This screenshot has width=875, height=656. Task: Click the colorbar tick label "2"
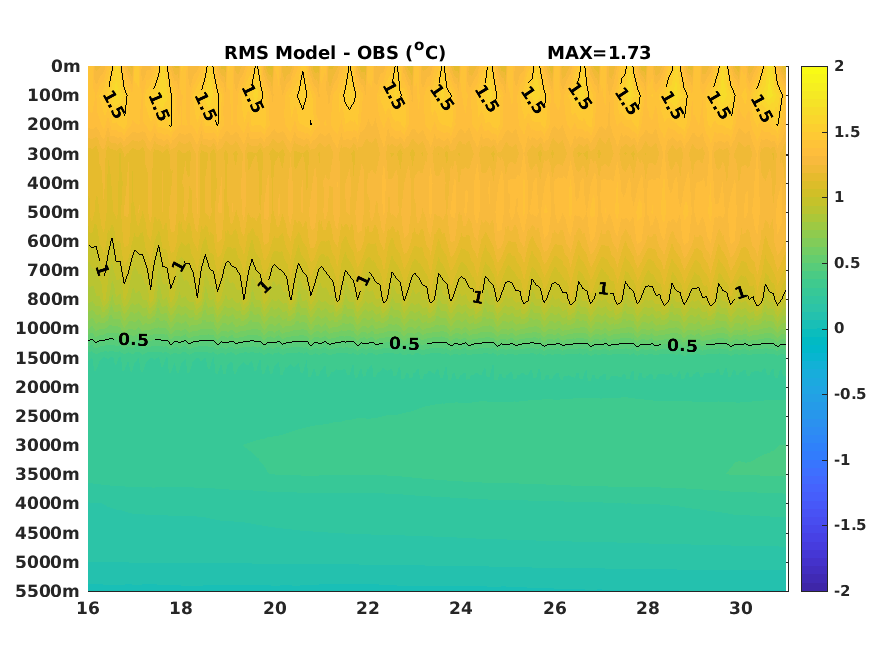(839, 66)
